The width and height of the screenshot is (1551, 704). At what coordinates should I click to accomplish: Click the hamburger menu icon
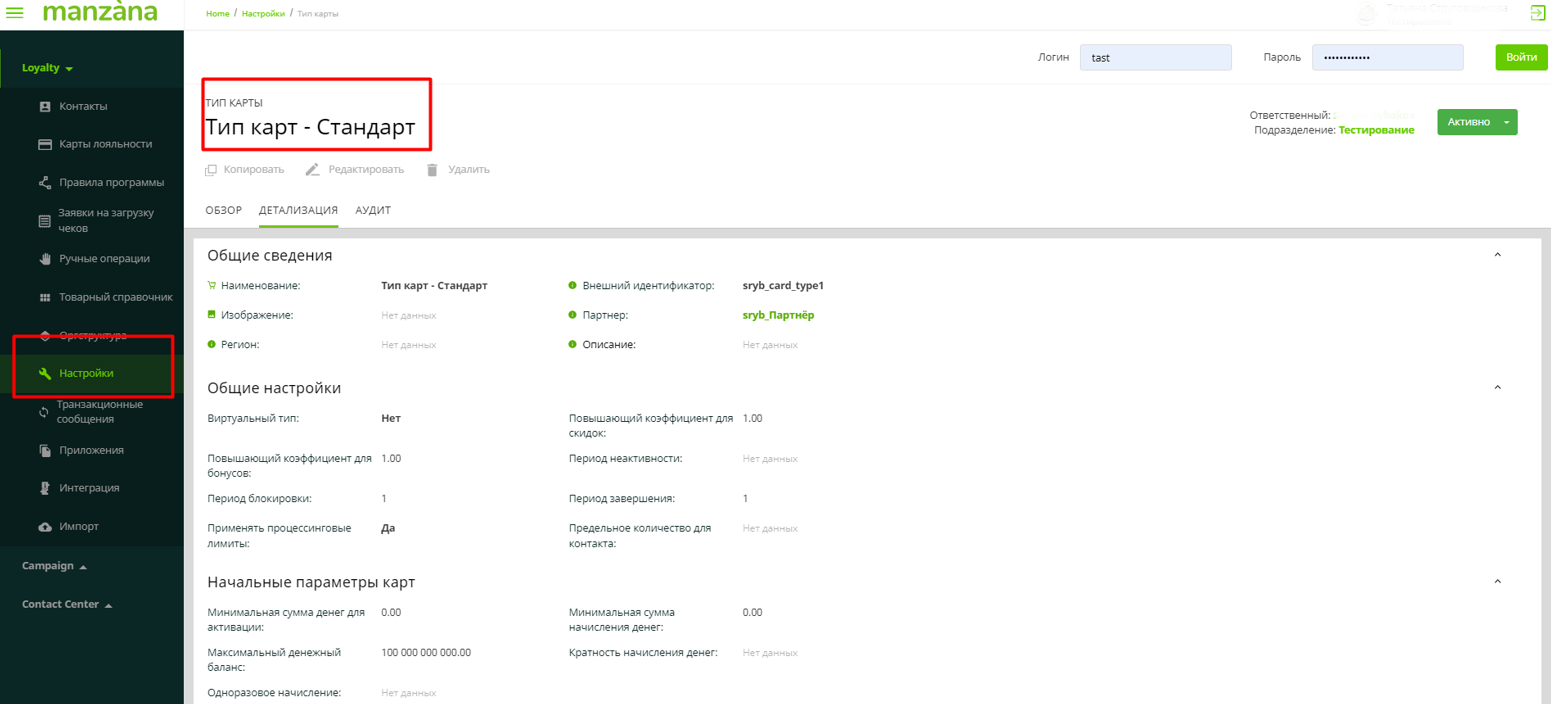tap(15, 14)
